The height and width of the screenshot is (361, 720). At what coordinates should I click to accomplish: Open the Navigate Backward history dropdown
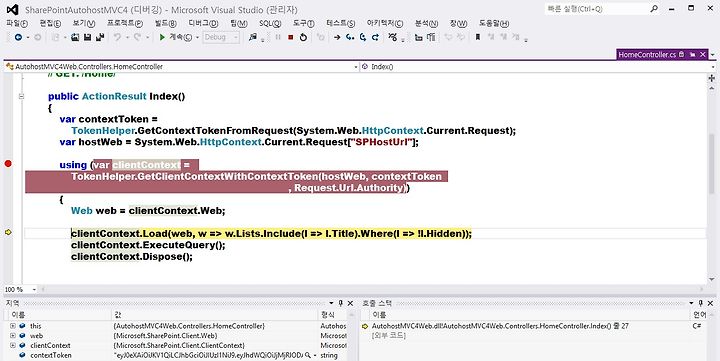[x=27, y=38]
